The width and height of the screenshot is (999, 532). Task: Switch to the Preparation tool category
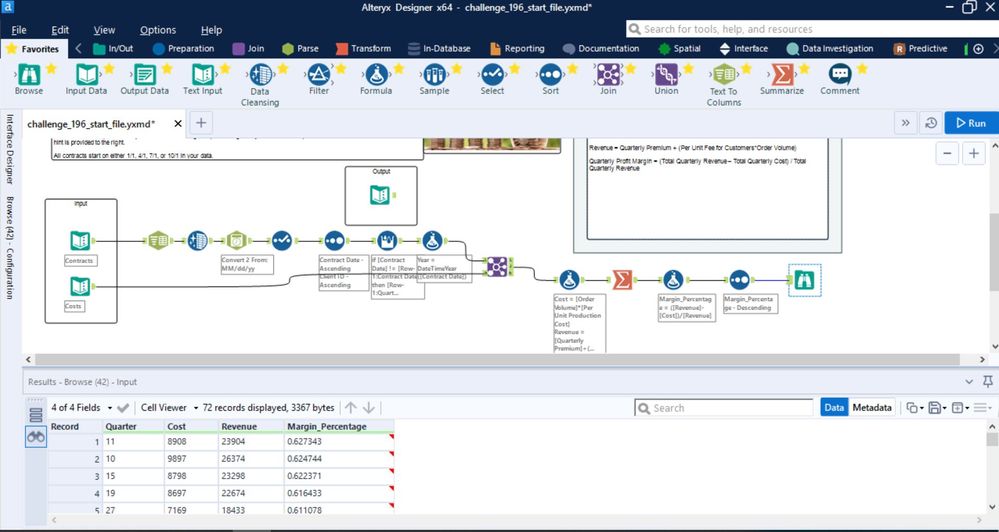pos(183,48)
